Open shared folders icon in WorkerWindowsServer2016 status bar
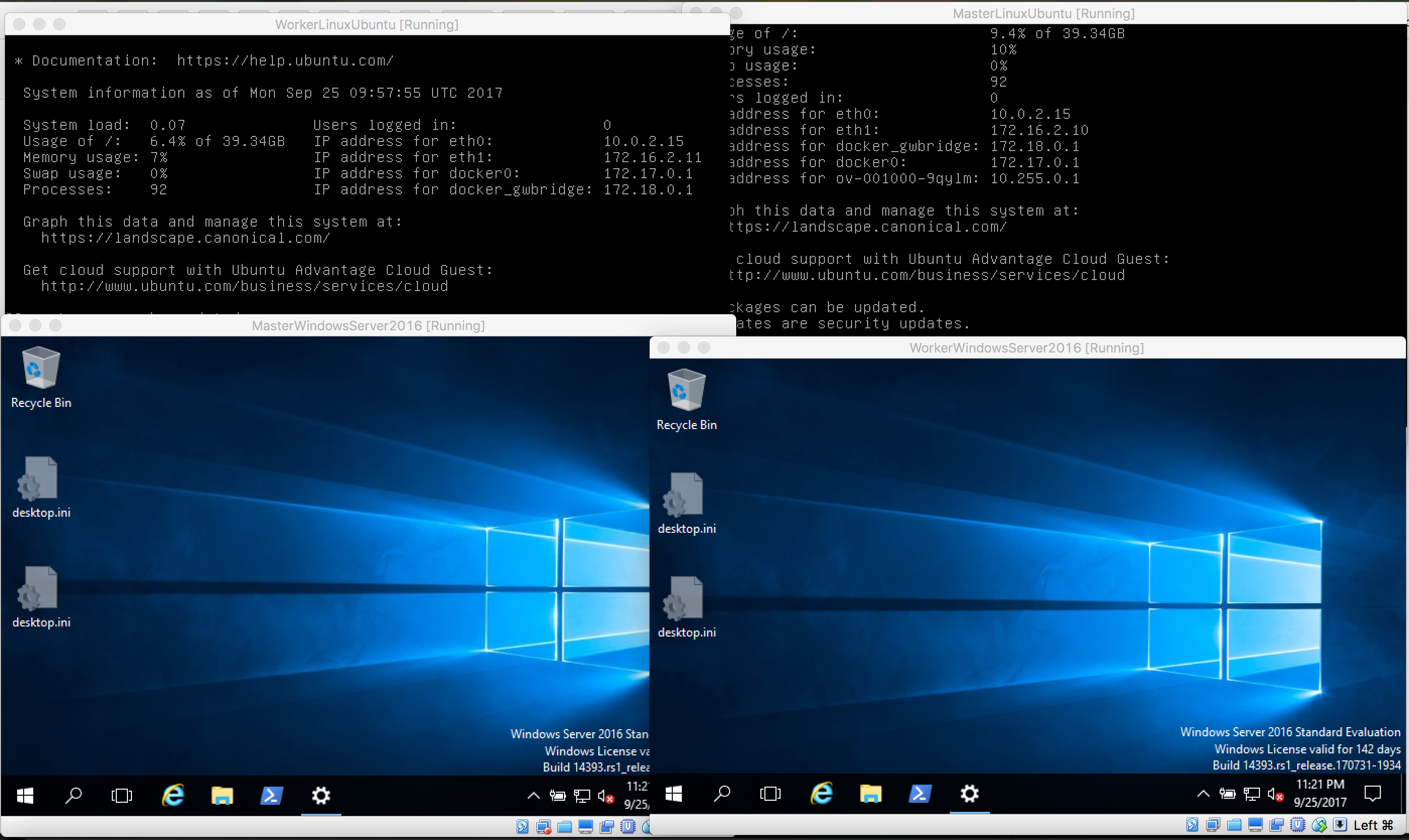The width and height of the screenshot is (1409, 840). [x=1234, y=825]
